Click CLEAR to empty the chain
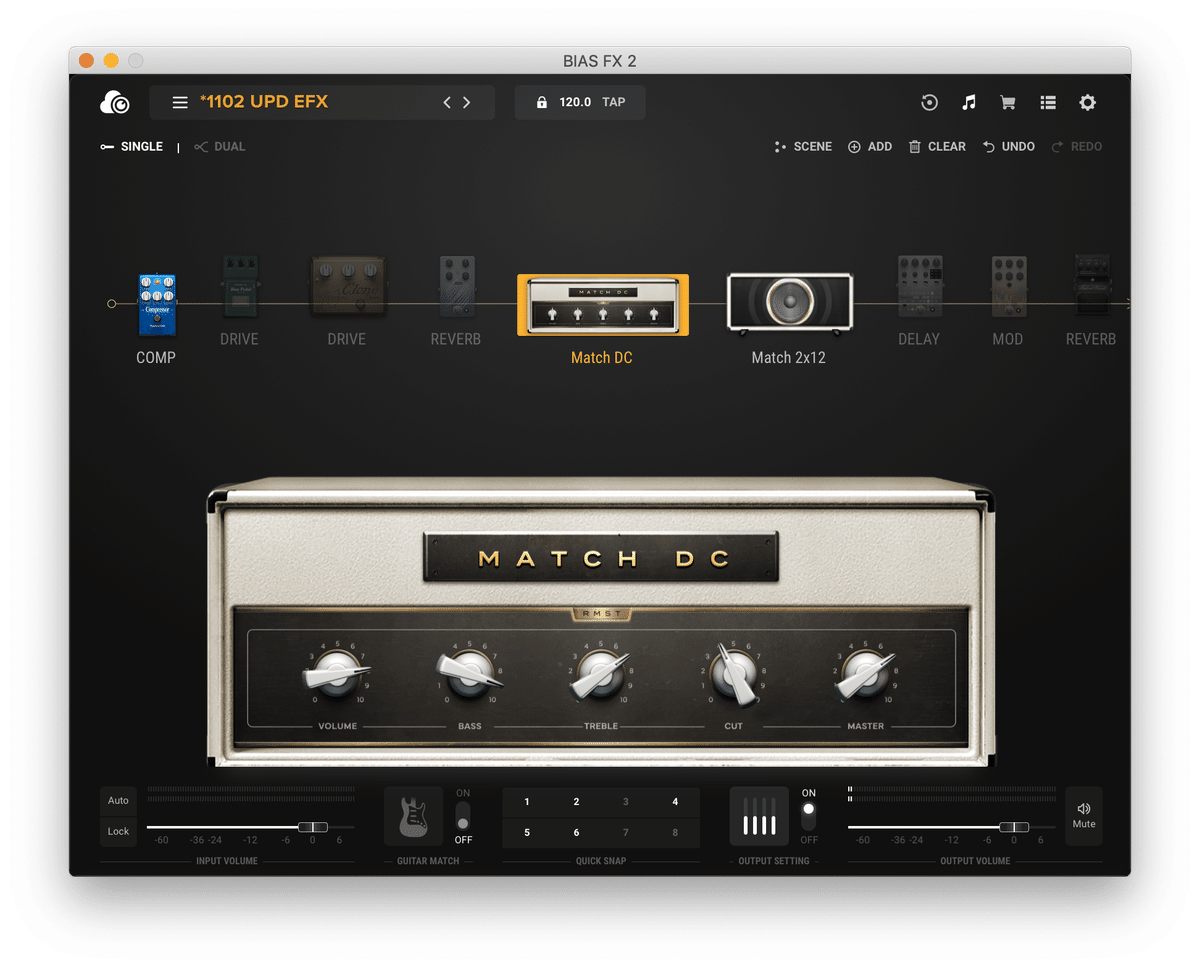This screenshot has width=1200, height=968. pos(937,147)
